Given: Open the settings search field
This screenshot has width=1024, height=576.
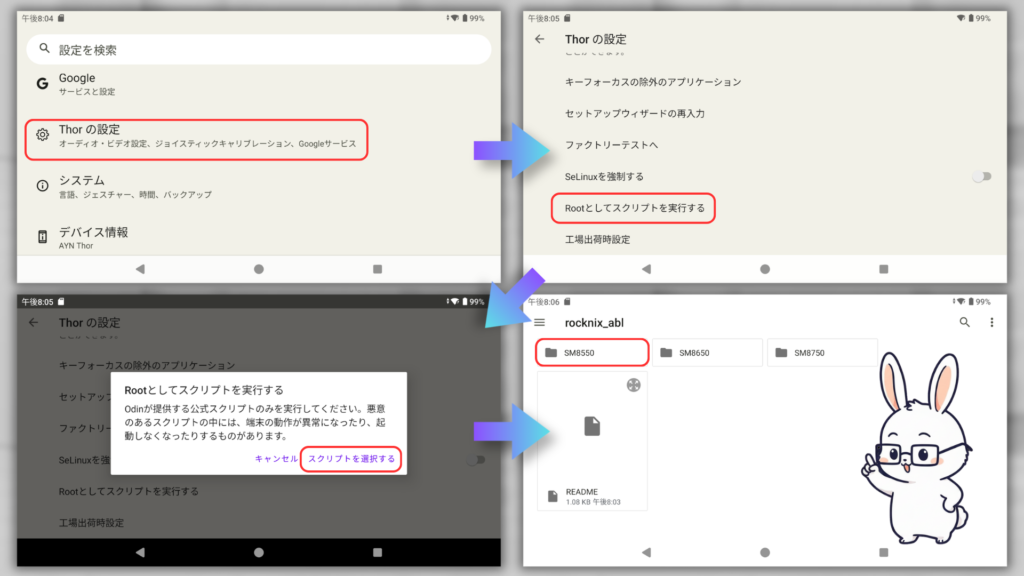Looking at the screenshot, I should (259, 50).
